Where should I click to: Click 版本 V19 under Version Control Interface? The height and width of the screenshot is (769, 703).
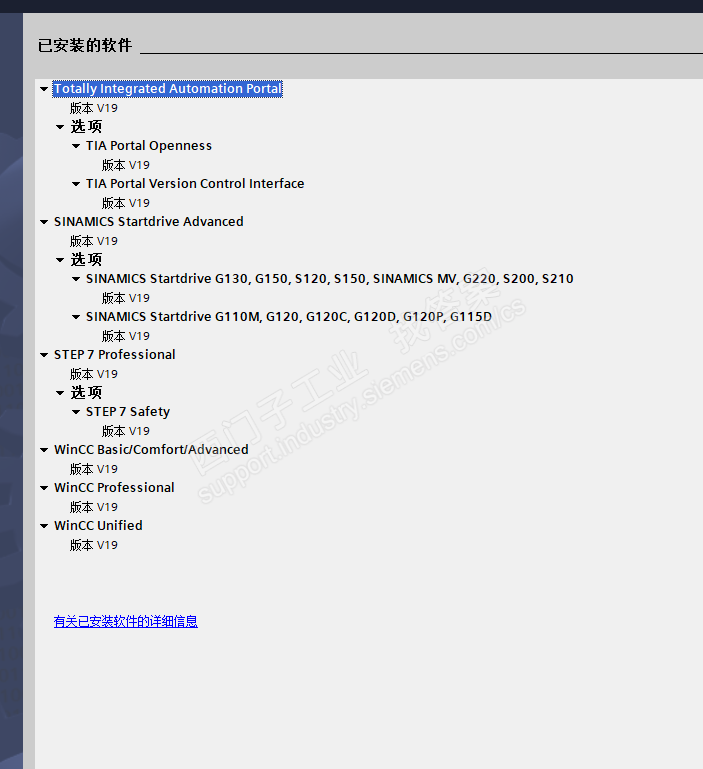126,203
